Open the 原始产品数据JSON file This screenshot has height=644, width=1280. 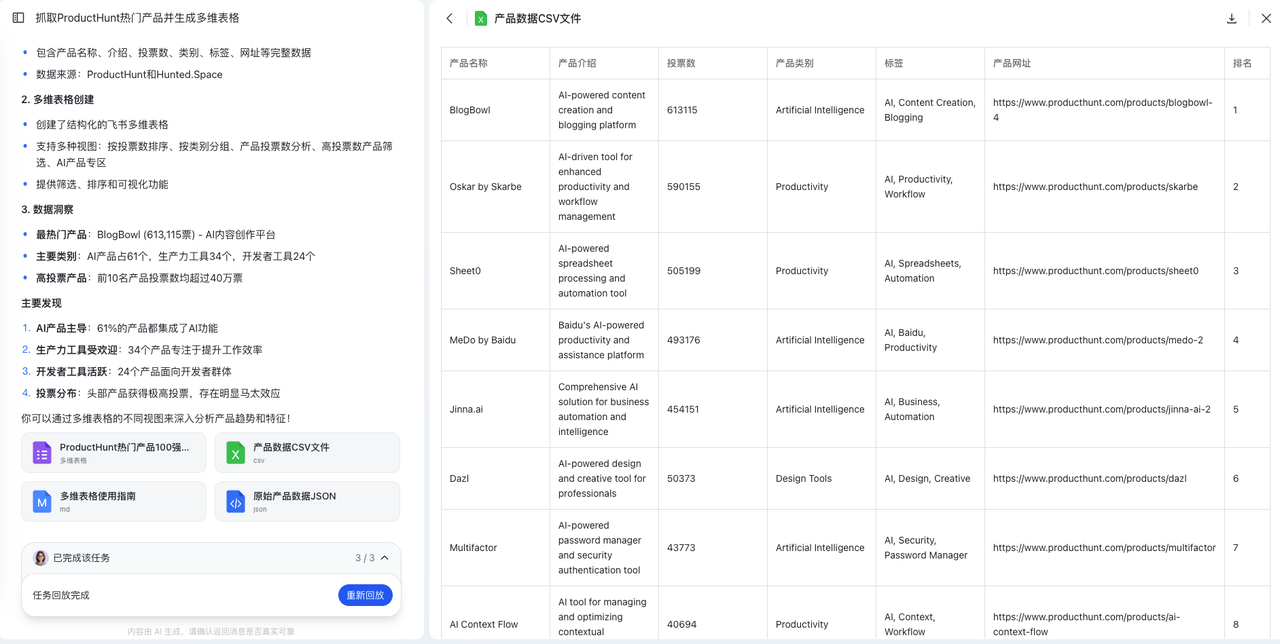307,501
